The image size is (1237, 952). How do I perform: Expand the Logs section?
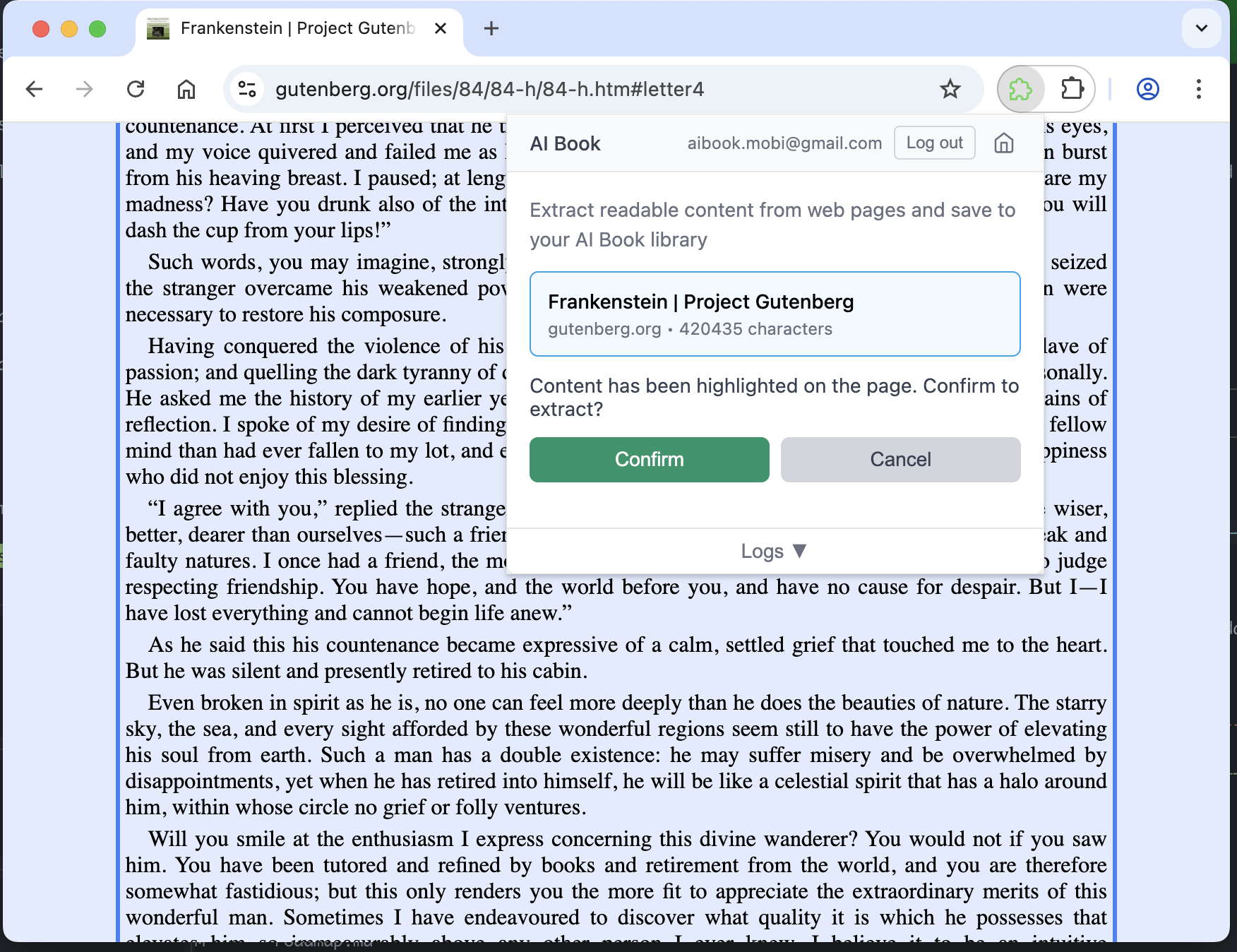coord(774,551)
